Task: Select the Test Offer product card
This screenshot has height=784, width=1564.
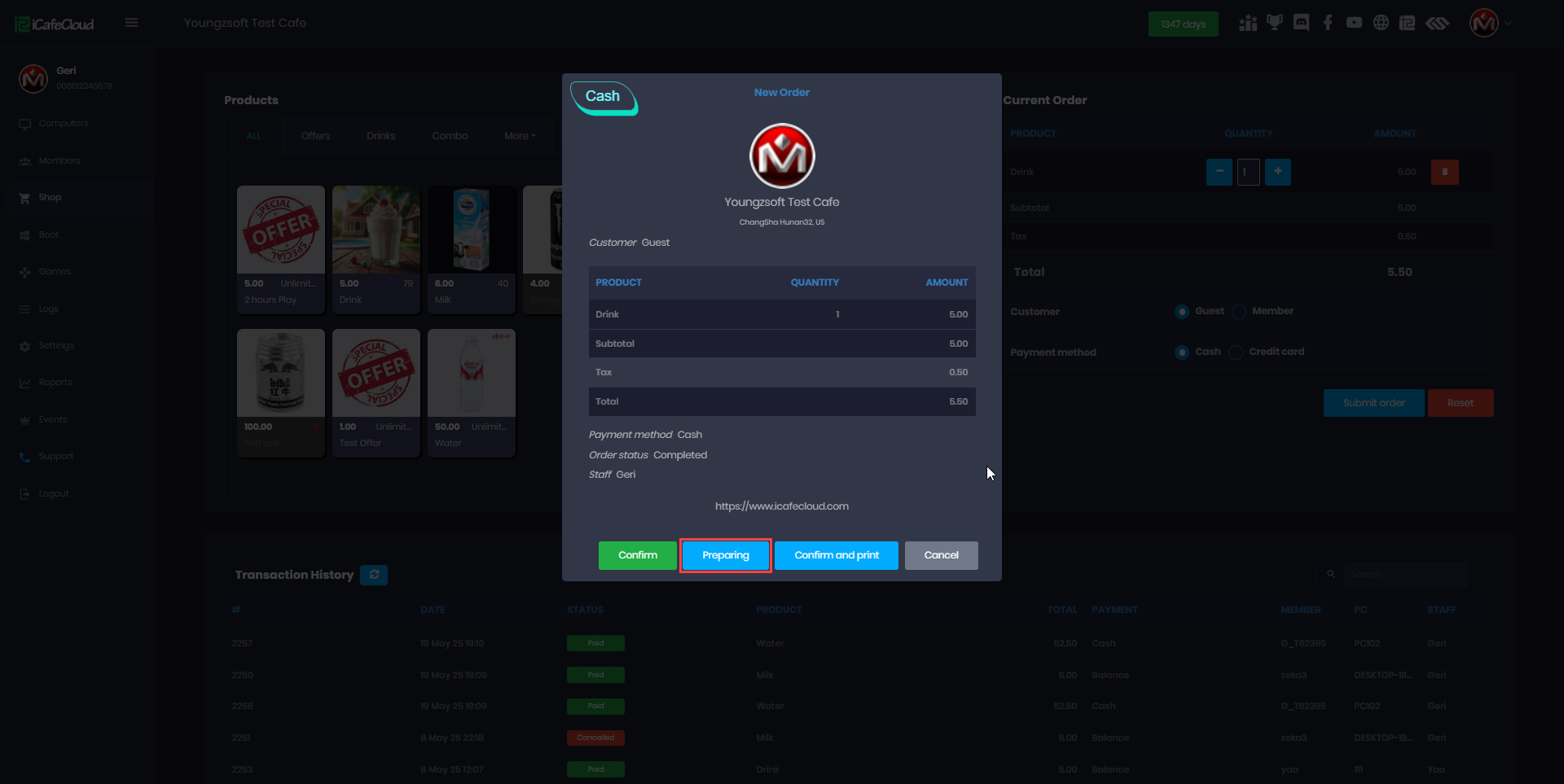Action: tap(376, 392)
